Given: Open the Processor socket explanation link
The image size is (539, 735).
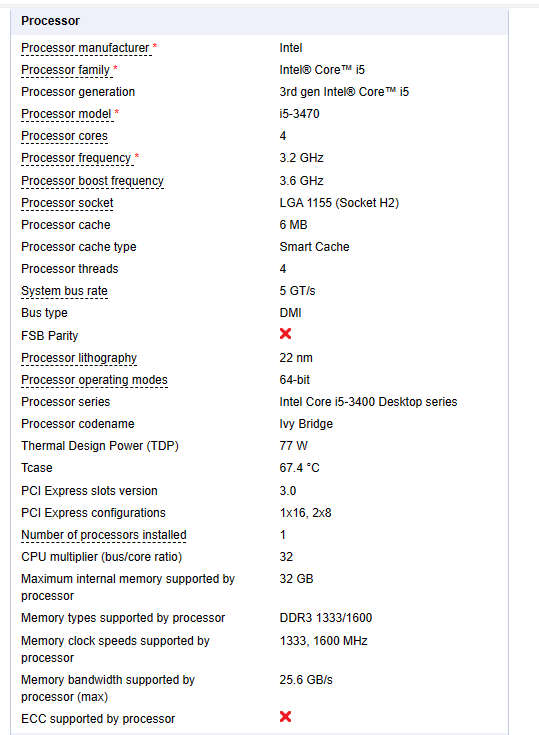Looking at the screenshot, I should click(x=67, y=203).
